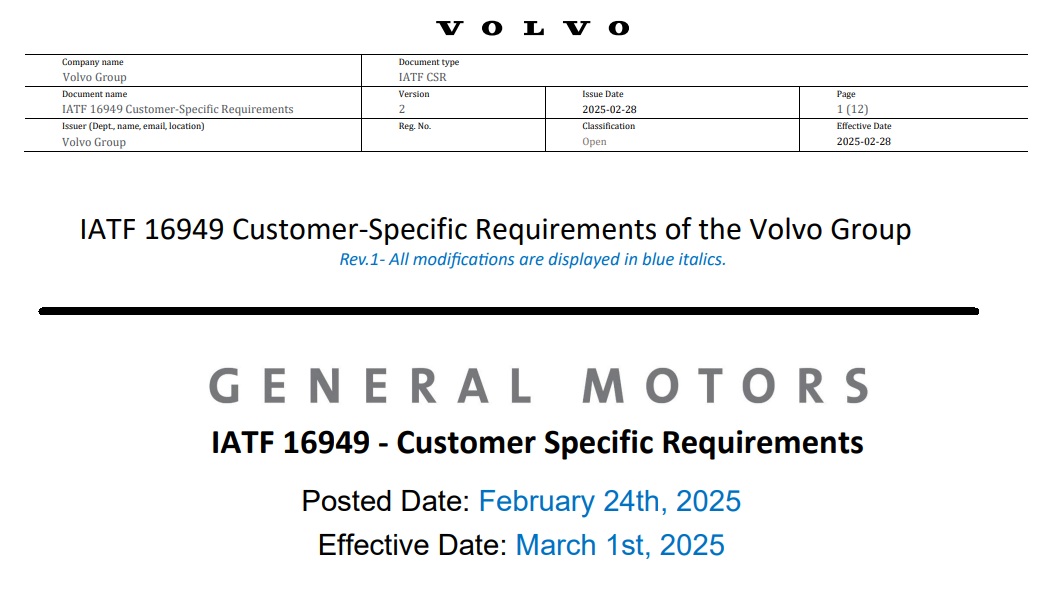Viewport: 1050px width, 613px height.
Task: Click the bold Customer Specific Requirements subtitle
Action: [x=537, y=443]
